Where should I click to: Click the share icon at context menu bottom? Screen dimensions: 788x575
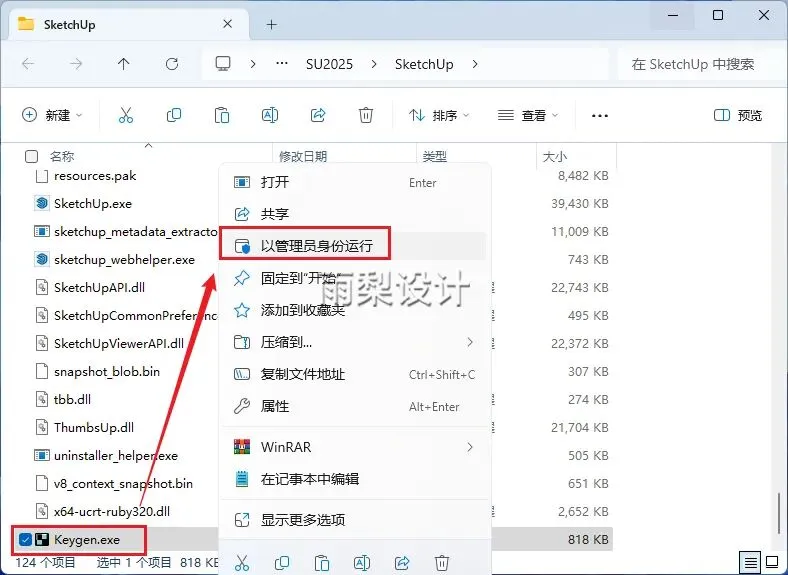pyautogui.click(x=402, y=562)
